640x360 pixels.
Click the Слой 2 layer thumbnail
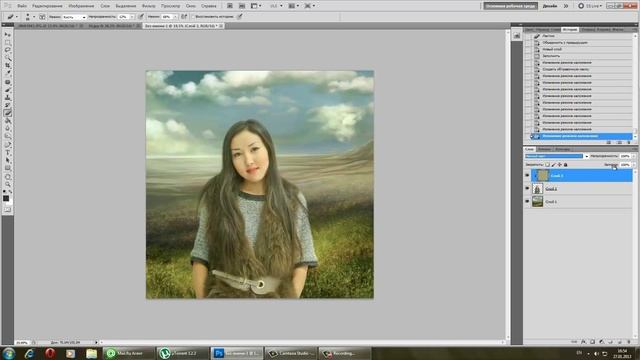[x=538, y=189]
